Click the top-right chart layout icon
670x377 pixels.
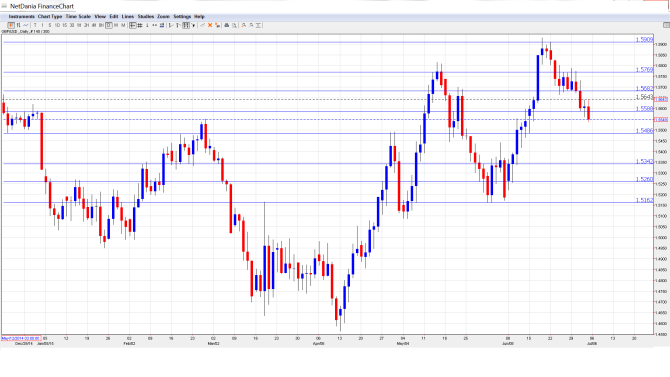[666, 25]
